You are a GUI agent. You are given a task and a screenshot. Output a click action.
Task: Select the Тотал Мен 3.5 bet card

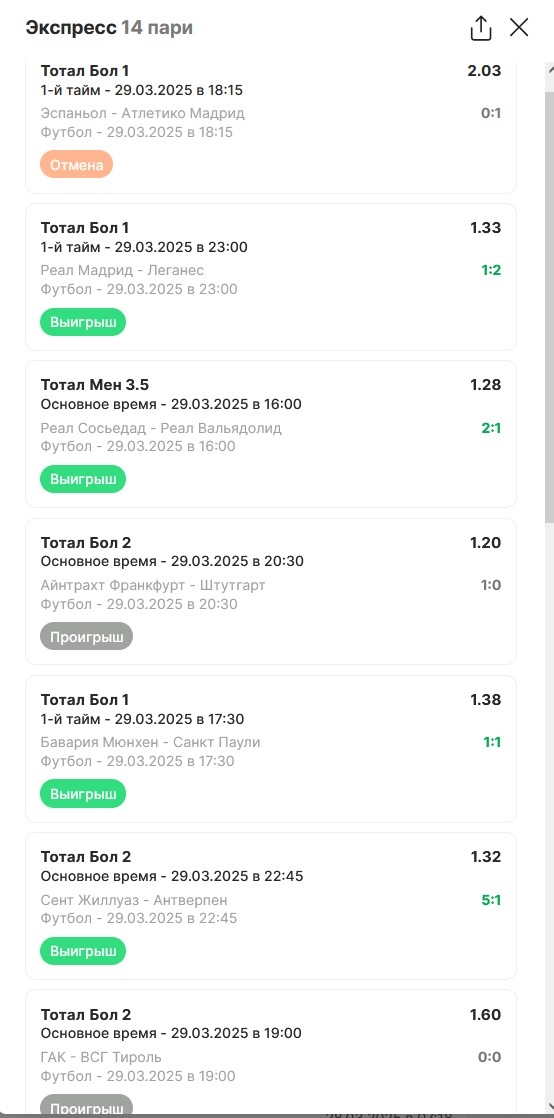[271, 434]
